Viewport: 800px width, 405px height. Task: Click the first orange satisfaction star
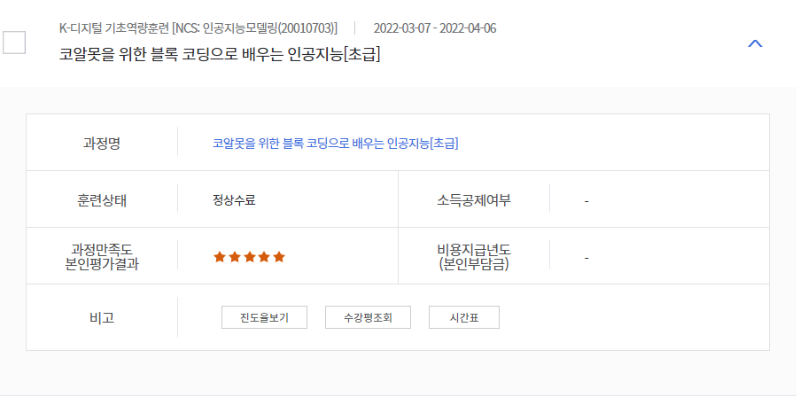tap(219, 257)
